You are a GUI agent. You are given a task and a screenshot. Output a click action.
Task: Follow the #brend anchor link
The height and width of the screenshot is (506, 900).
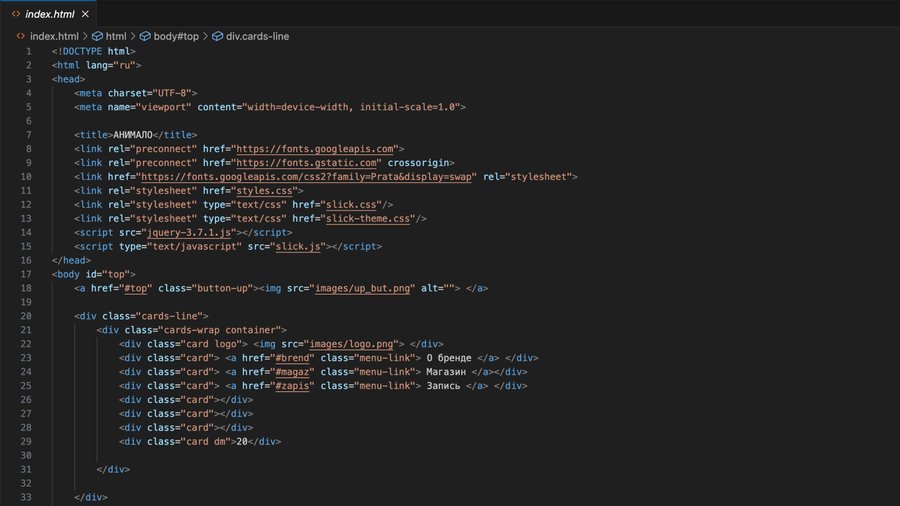coord(292,358)
